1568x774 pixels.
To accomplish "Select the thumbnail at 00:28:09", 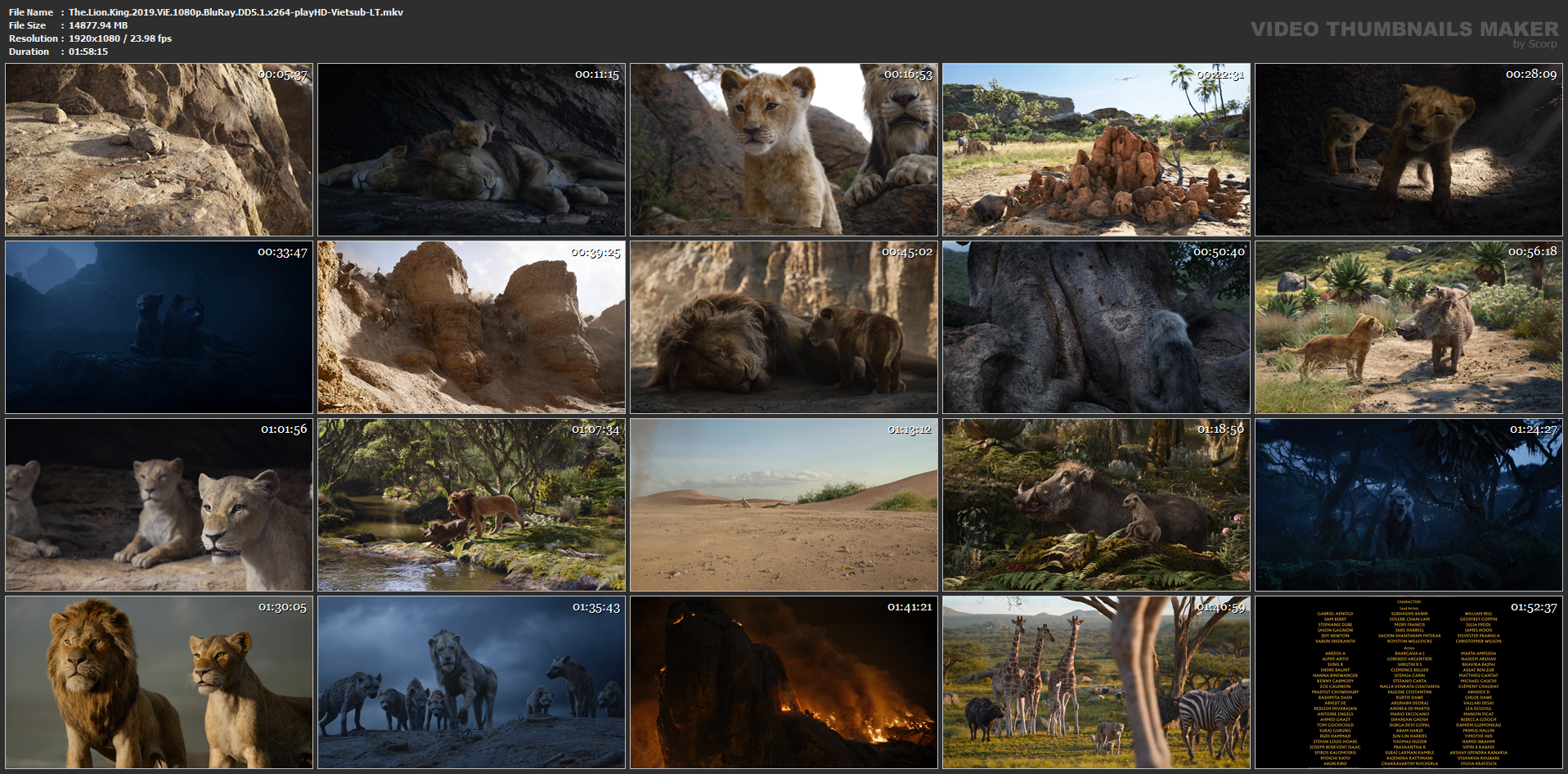I will 1409,150.
